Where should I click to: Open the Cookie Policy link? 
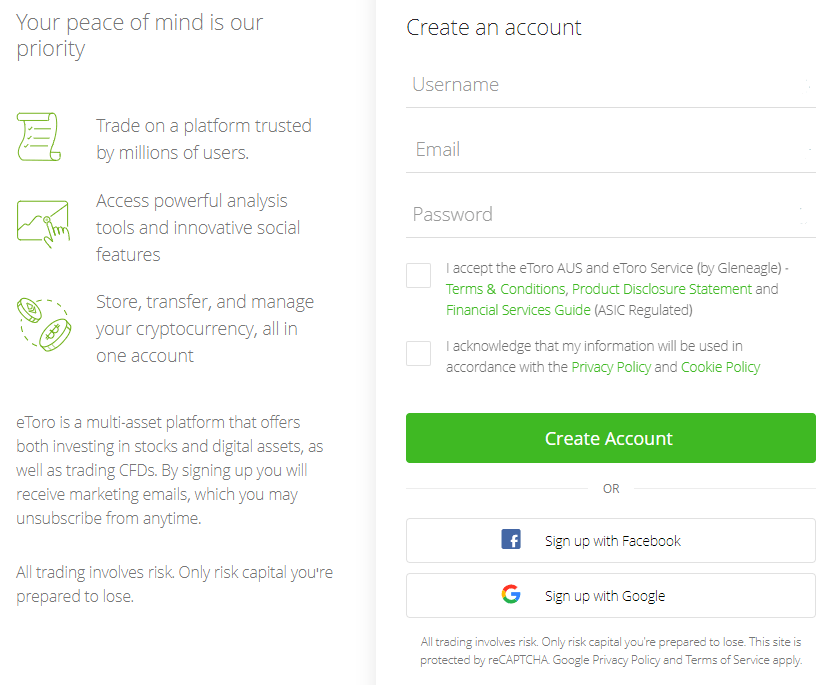720,367
